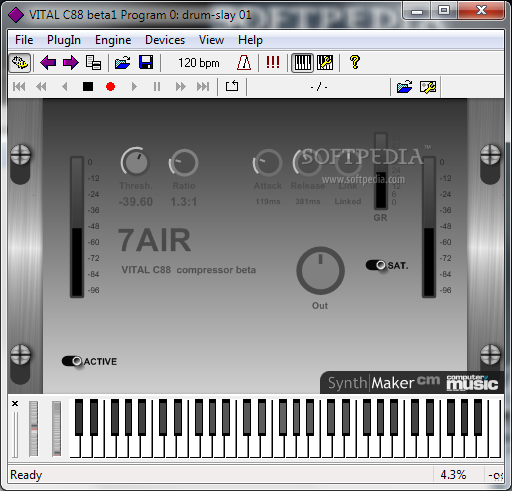Viewport: 512px width, 491px height.
Task: Click the computer music logo
Action: [473, 383]
